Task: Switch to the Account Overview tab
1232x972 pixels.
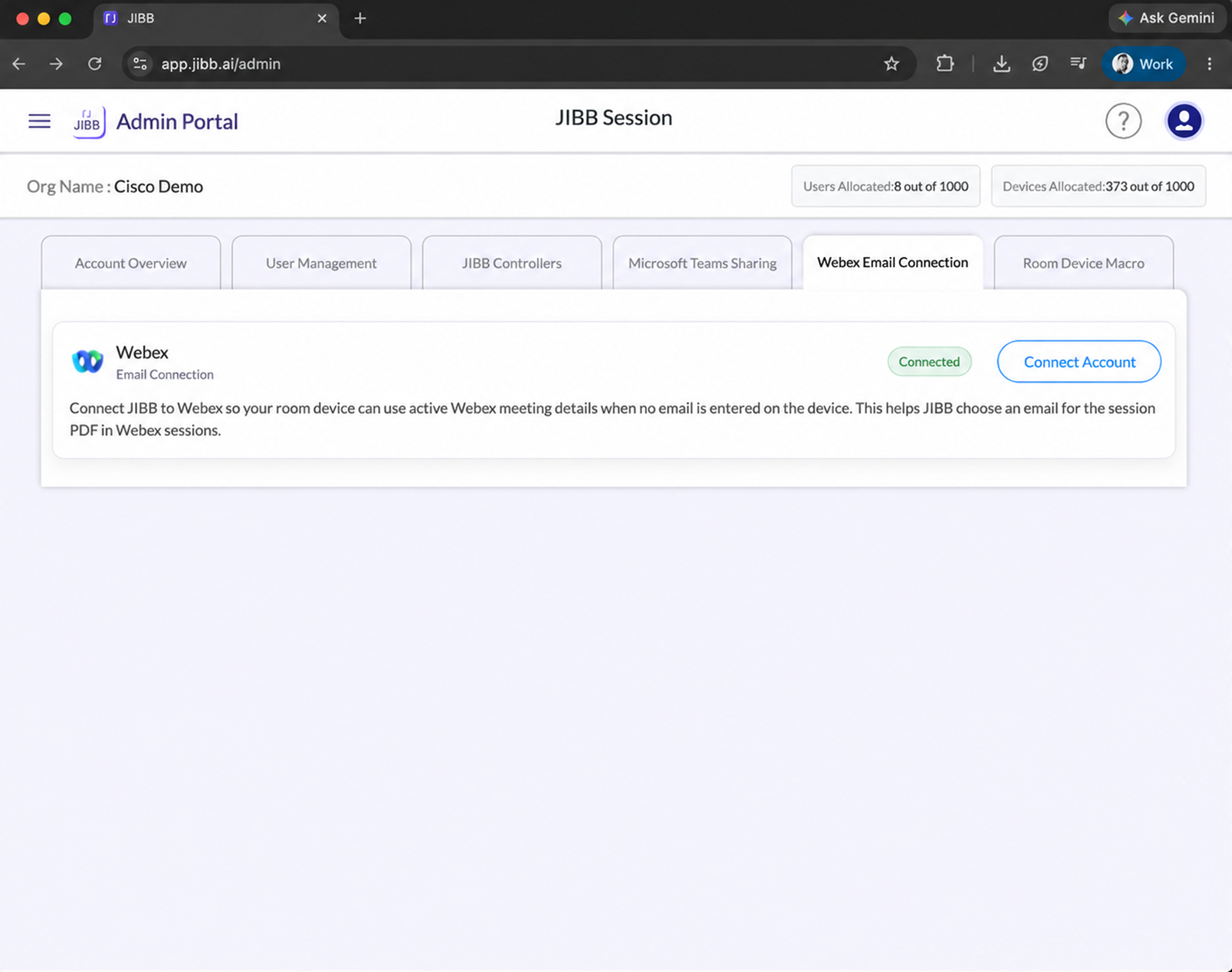Action: [x=131, y=263]
